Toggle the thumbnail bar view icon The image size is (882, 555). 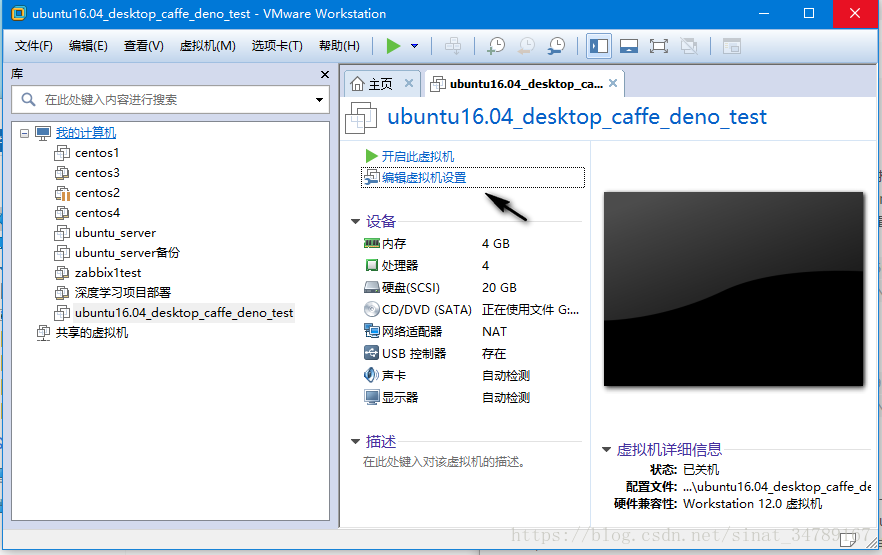[629, 46]
